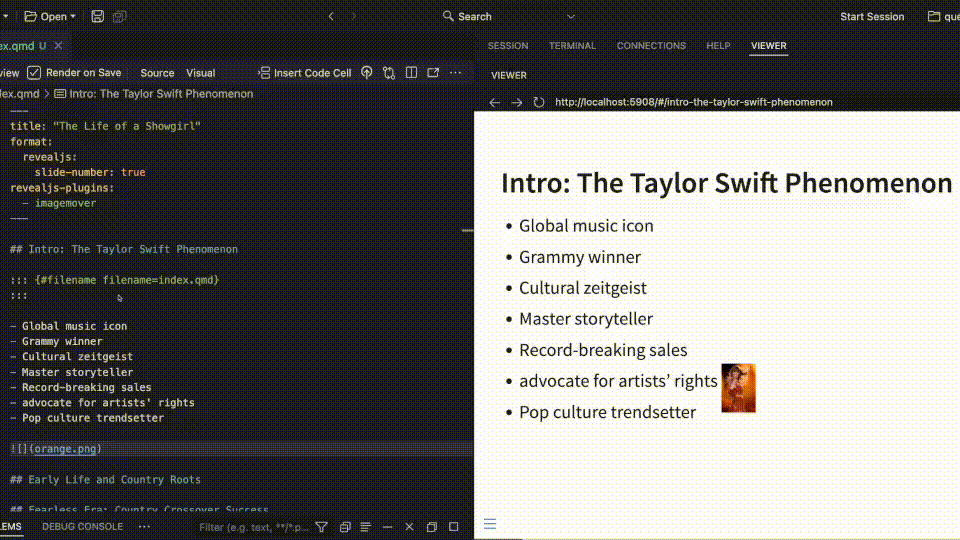Click 'Record-breaking sales' bullet in slide
Image resolution: width=960 pixels, height=540 pixels.
(603, 350)
